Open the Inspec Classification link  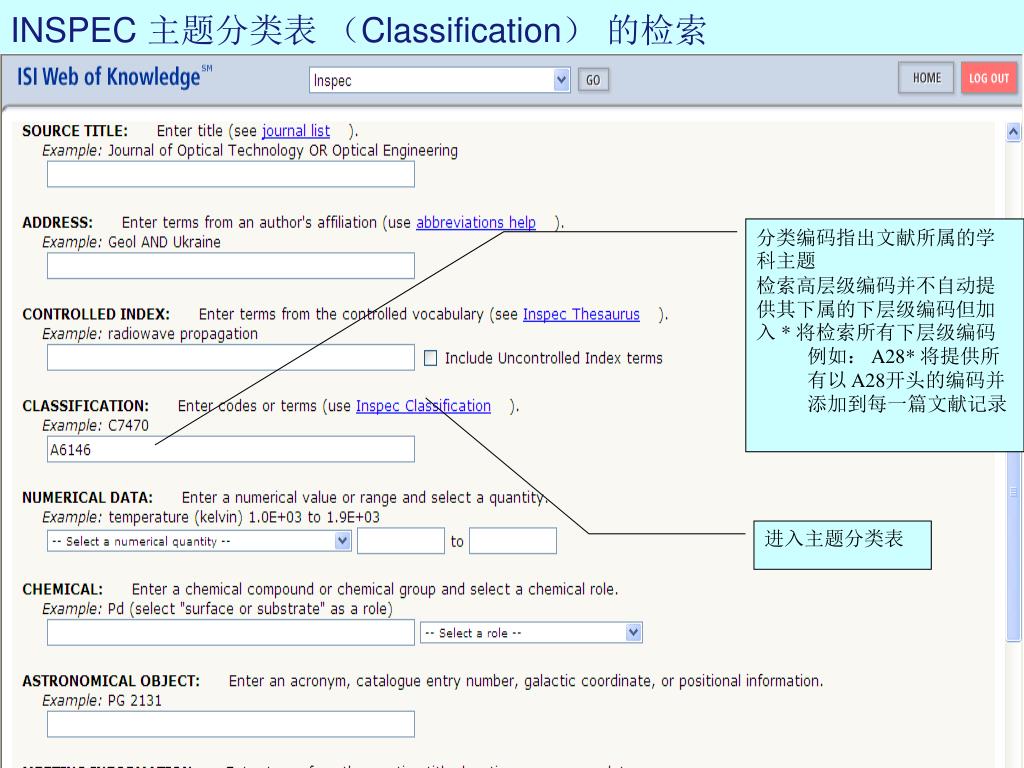click(x=423, y=406)
